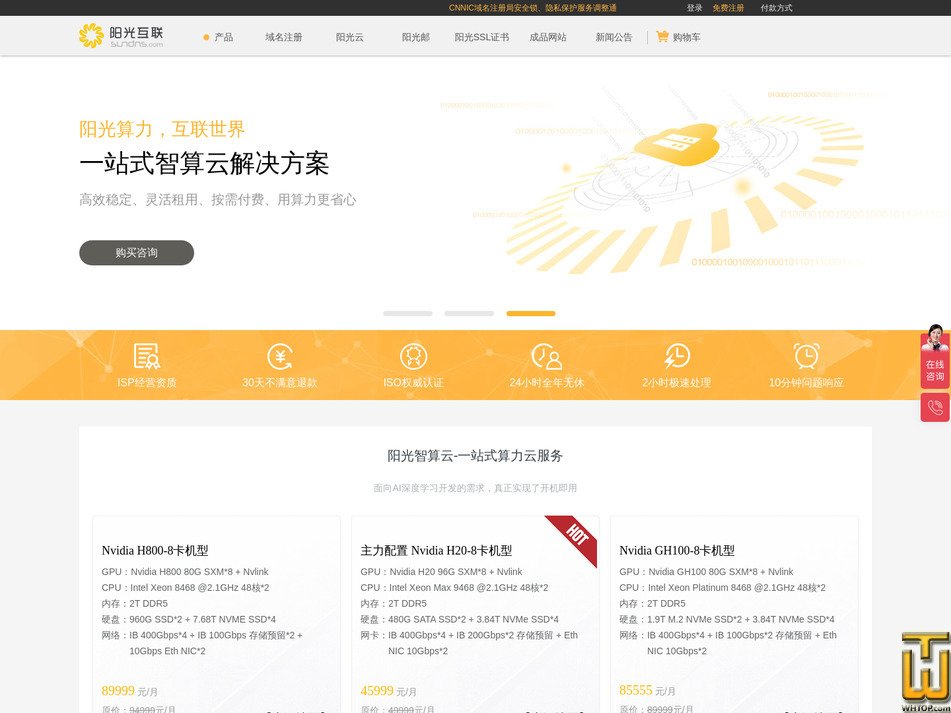
Task: Click the Nvidia H800-8卡机型 title
Action: point(155,551)
